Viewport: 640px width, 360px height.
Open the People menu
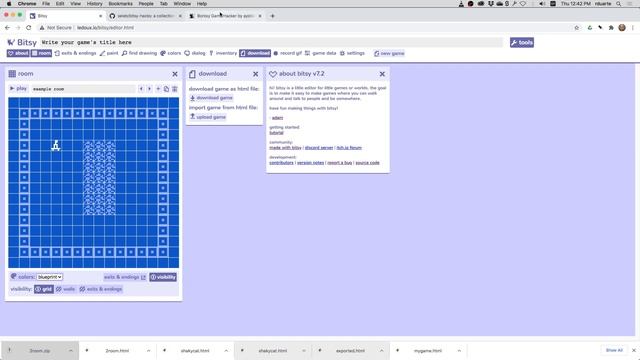[146, 4]
